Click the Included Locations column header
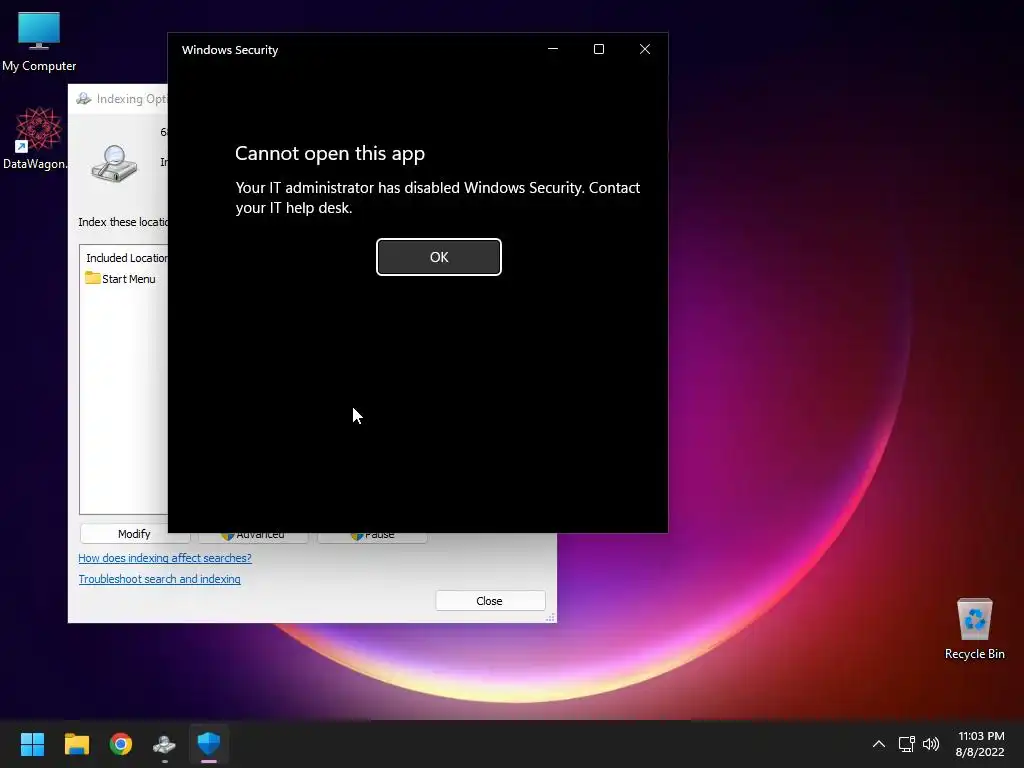 point(126,258)
